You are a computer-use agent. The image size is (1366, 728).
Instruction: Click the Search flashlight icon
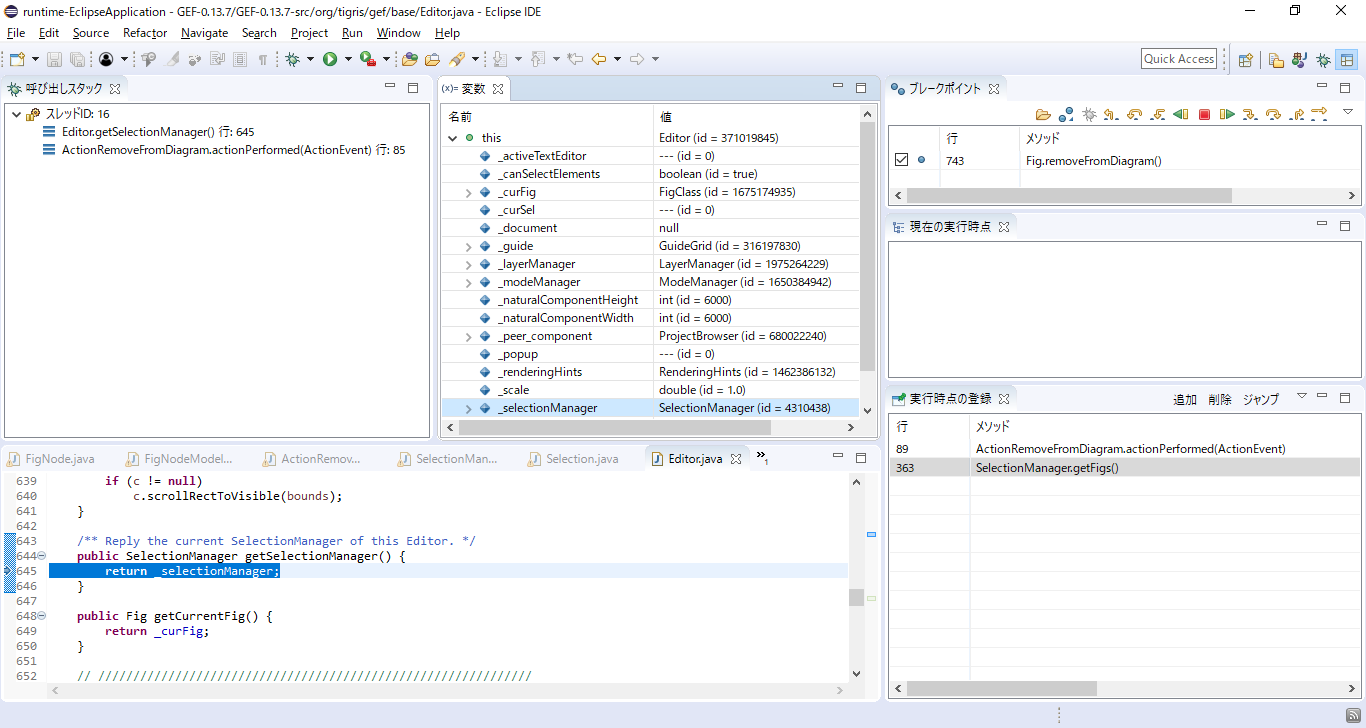pyautogui.click(x=456, y=59)
